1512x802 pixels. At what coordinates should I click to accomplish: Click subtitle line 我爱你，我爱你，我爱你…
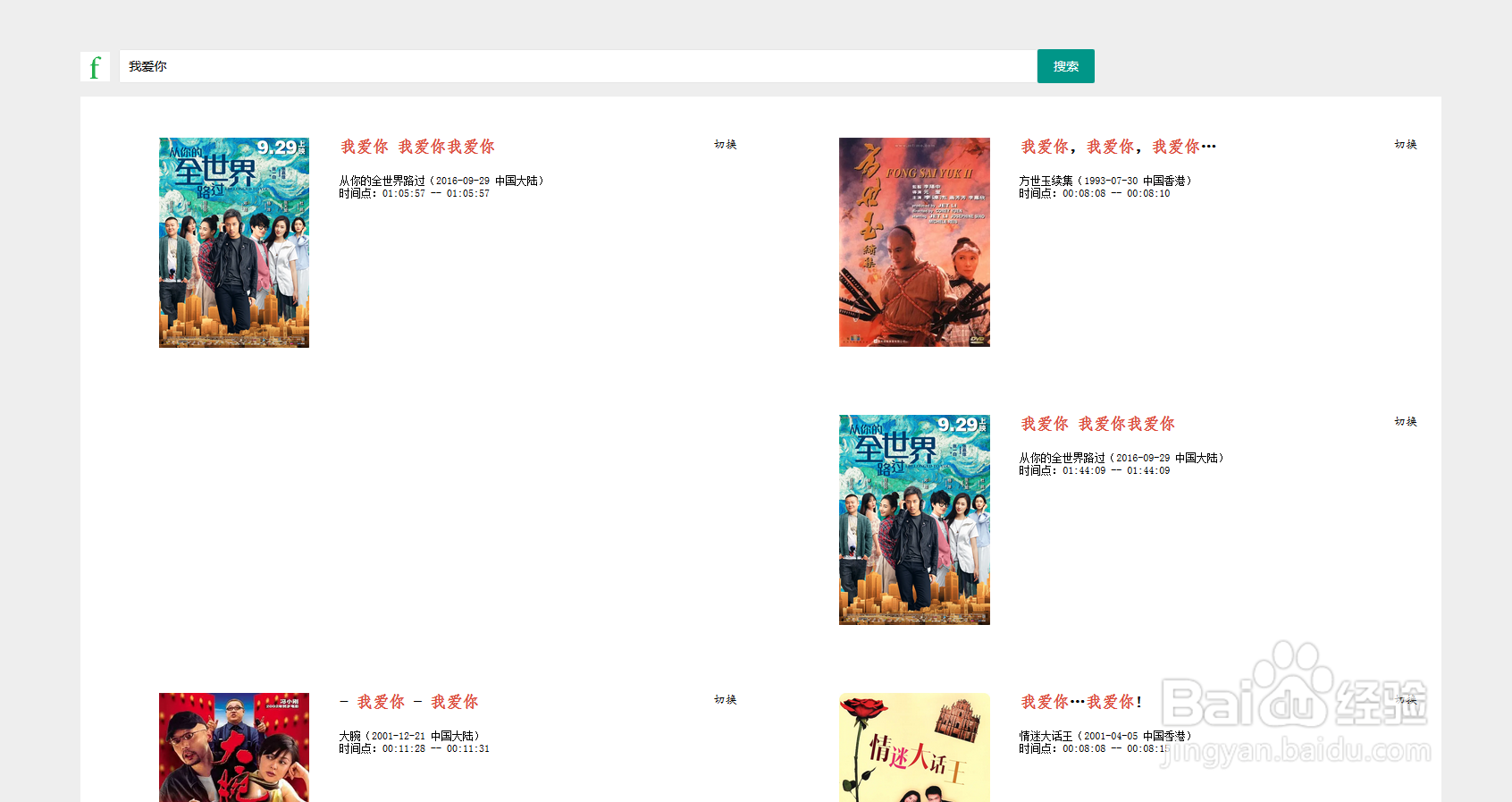pyautogui.click(x=1118, y=147)
